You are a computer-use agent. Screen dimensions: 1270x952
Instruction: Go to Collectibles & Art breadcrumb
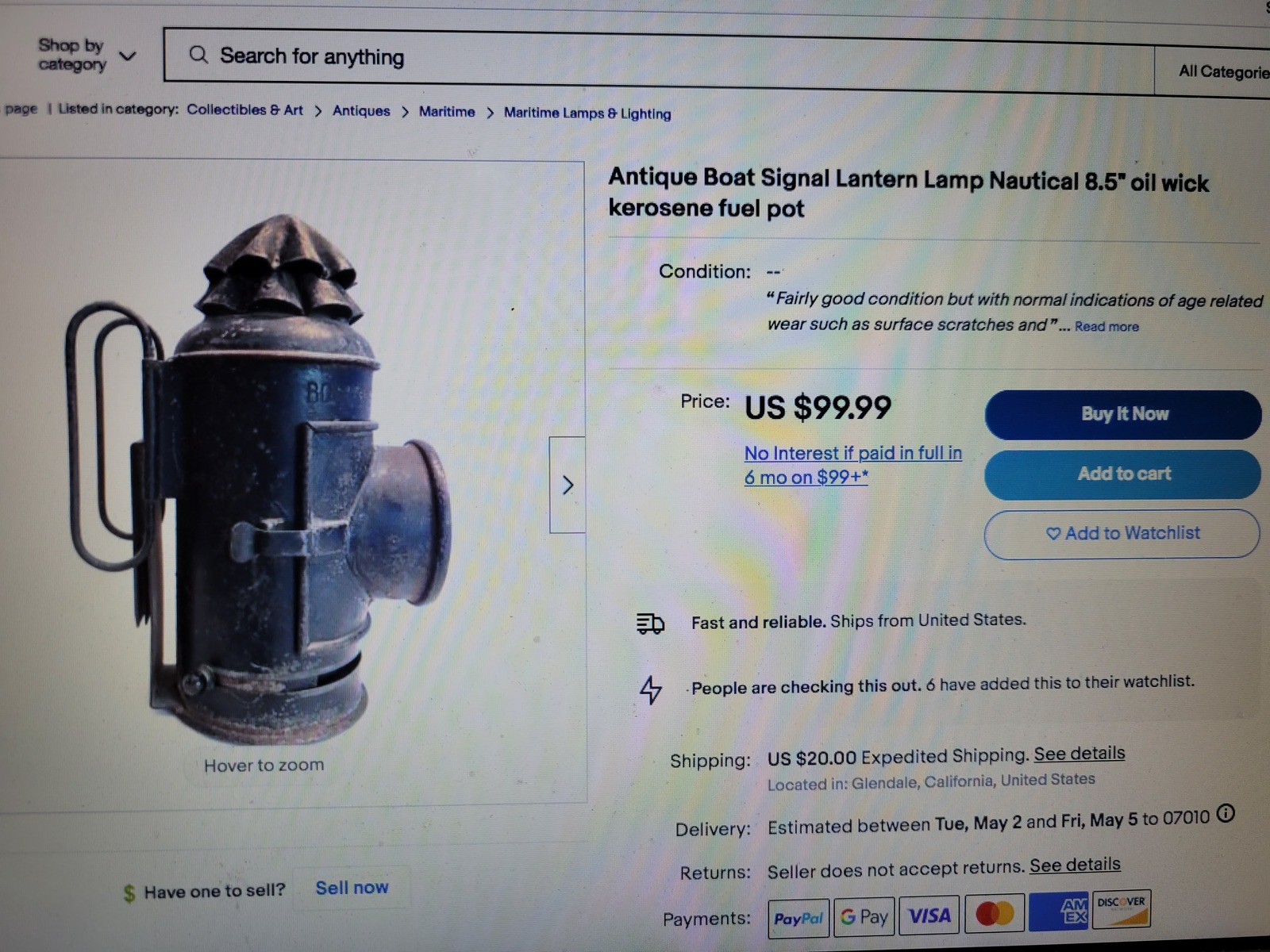pyautogui.click(x=244, y=109)
